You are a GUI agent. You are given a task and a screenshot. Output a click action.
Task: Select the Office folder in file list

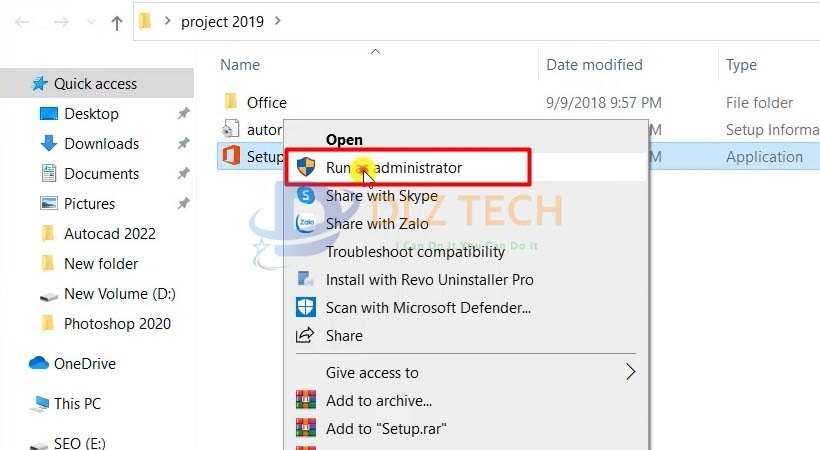tap(267, 103)
